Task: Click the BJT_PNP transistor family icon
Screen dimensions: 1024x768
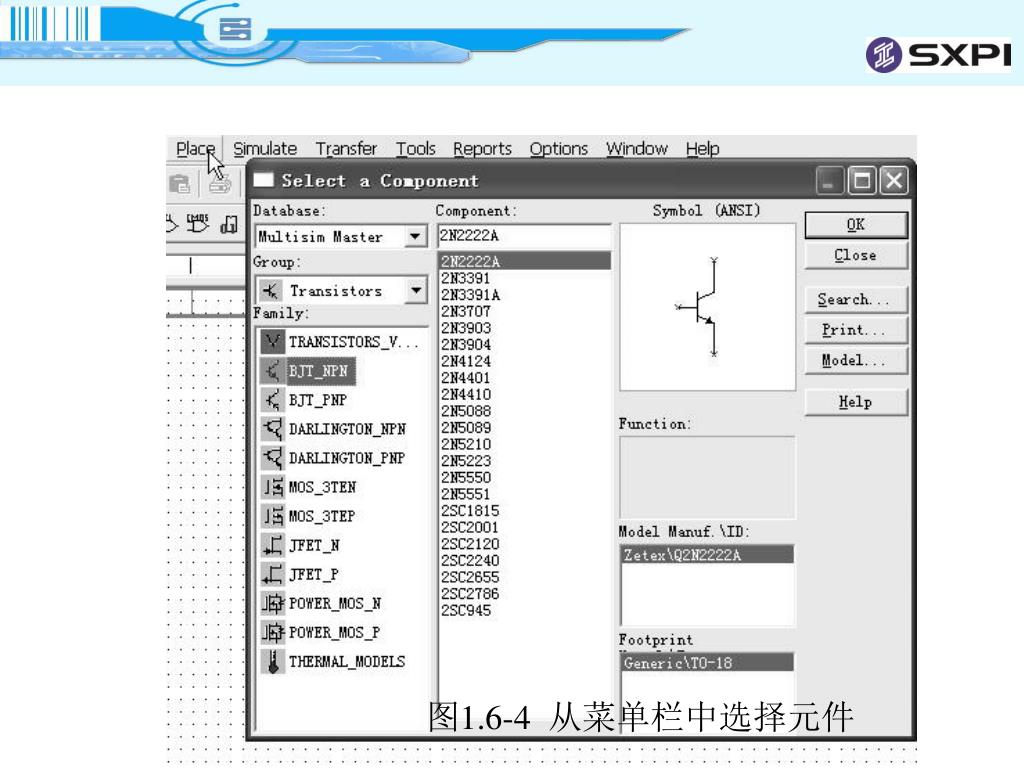Action: [272, 400]
